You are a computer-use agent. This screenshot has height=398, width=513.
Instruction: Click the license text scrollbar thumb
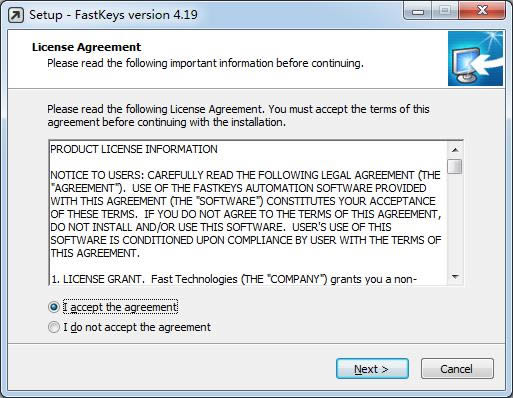coord(455,166)
